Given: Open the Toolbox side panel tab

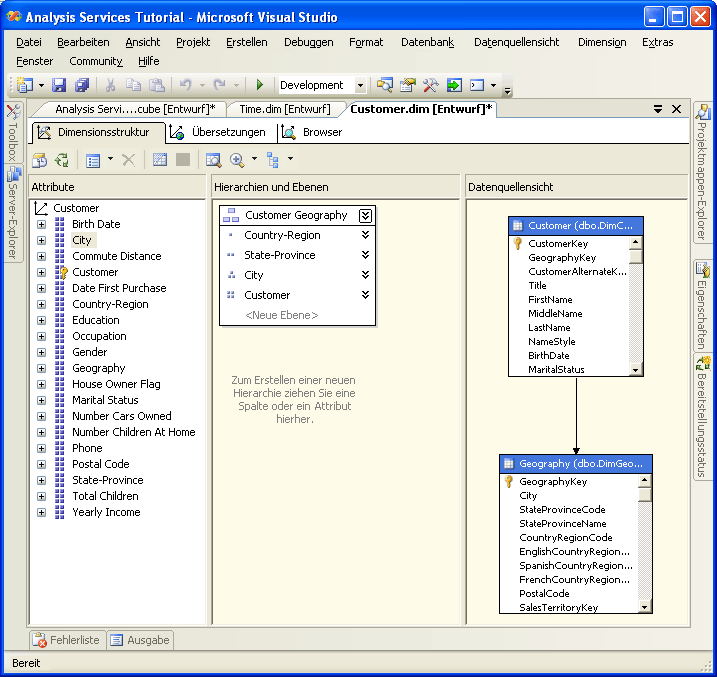Looking at the screenshot, I should click(x=13, y=133).
